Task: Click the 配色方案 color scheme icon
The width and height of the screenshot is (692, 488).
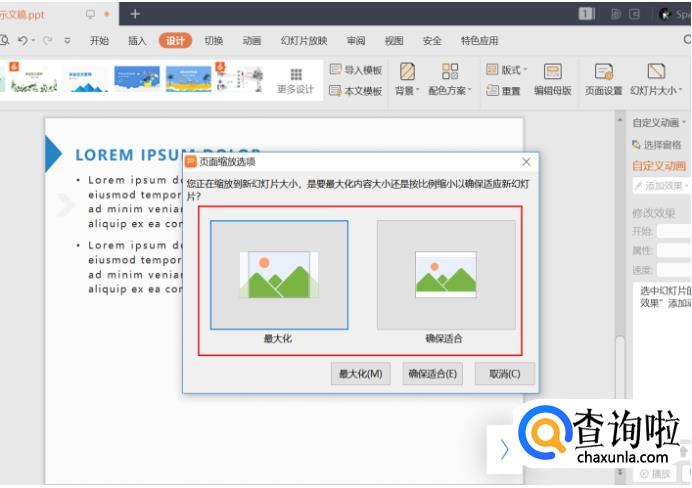Action: tap(450, 71)
